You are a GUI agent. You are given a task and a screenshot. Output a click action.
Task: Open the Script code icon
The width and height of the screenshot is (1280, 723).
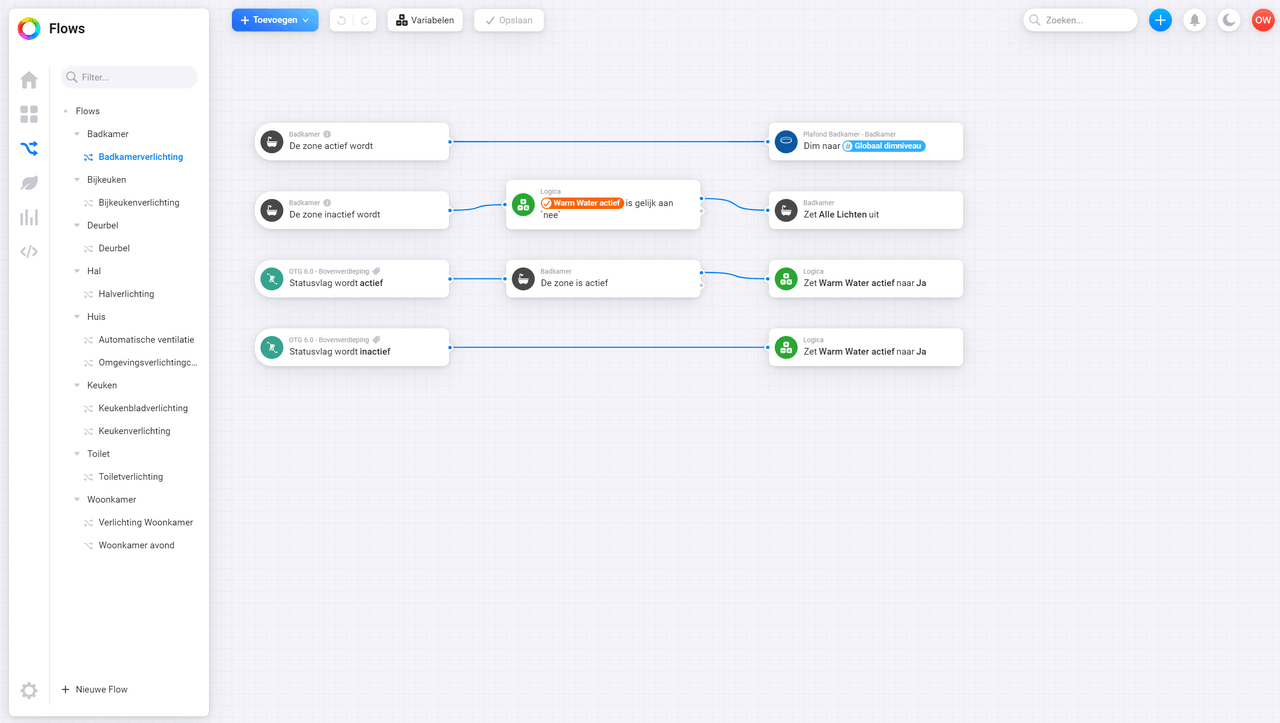(x=29, y=251)
